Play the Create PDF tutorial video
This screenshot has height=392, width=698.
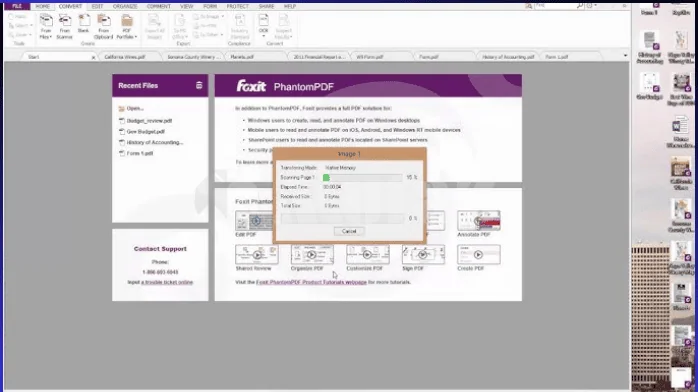tap(479, 255)
